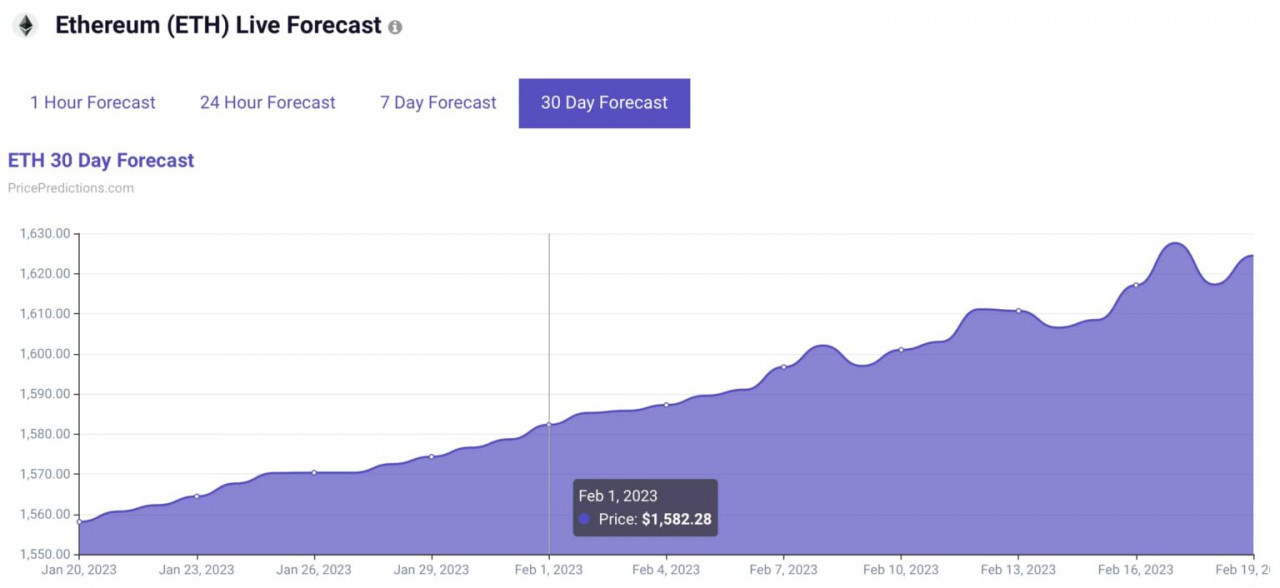Select the 30 Day Forecast tab
Viewport: 1280px width, 588px height.
click(x=604, y=103)
